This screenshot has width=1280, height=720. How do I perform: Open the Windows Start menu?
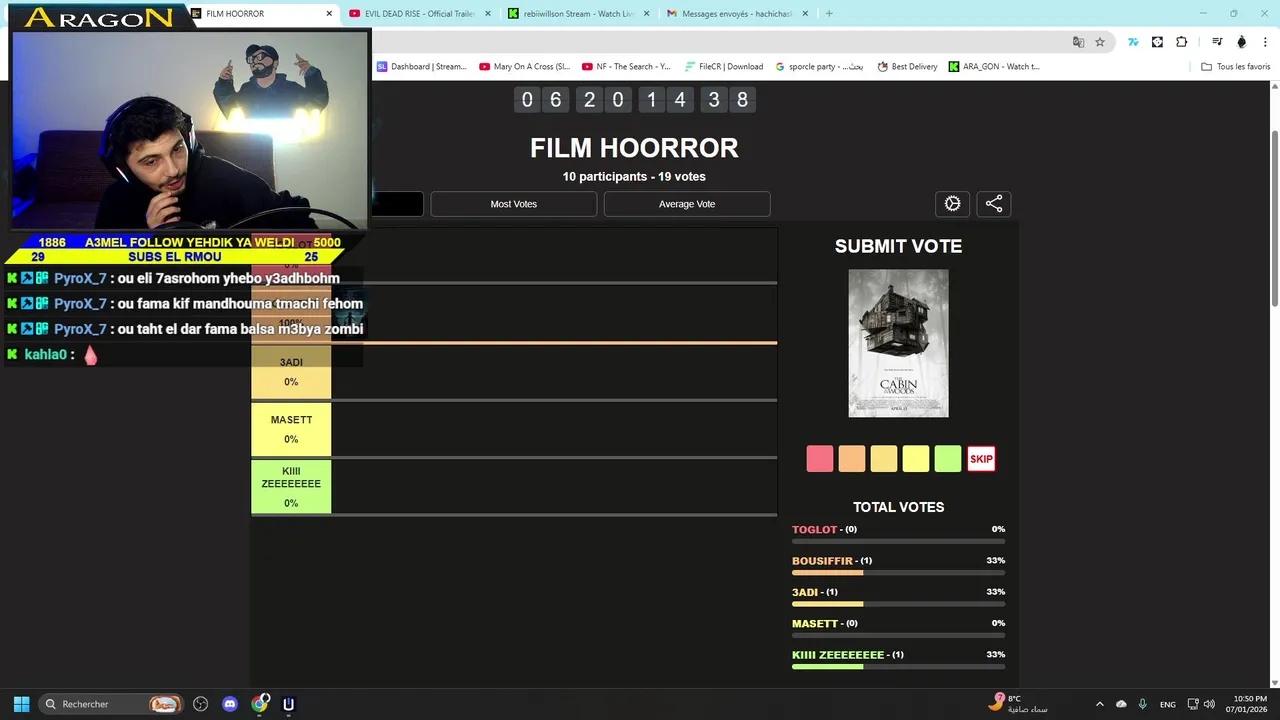point(21,704)
